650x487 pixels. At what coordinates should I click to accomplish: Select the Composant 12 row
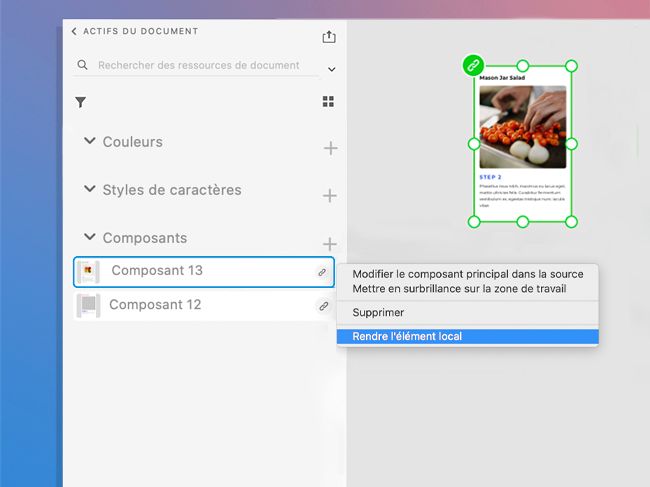[204, 306]
